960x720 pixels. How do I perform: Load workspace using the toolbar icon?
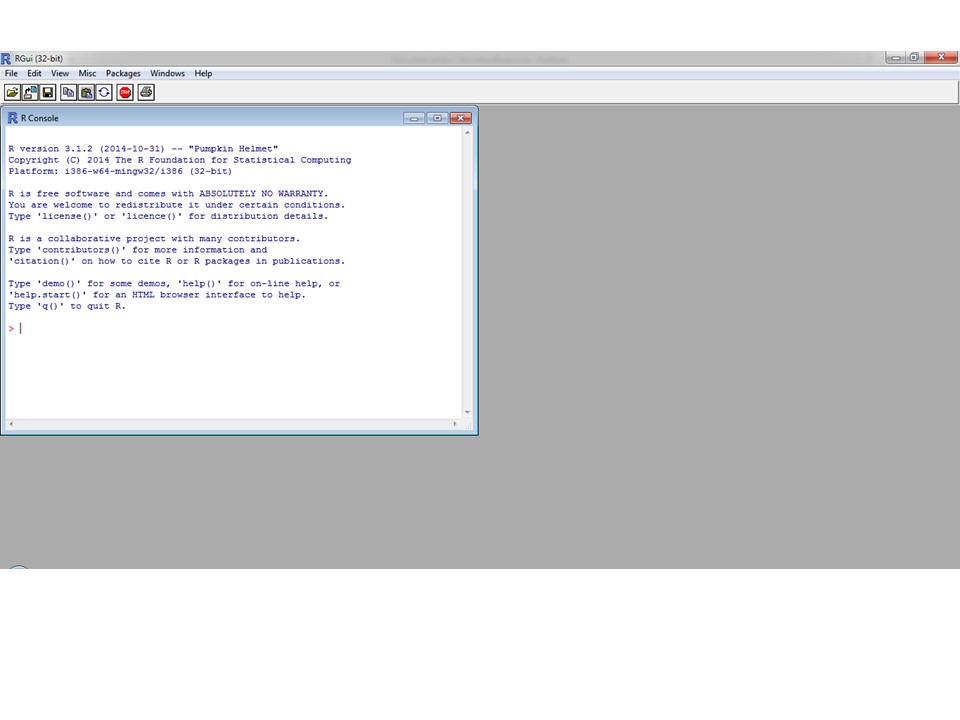click(29, 92)
